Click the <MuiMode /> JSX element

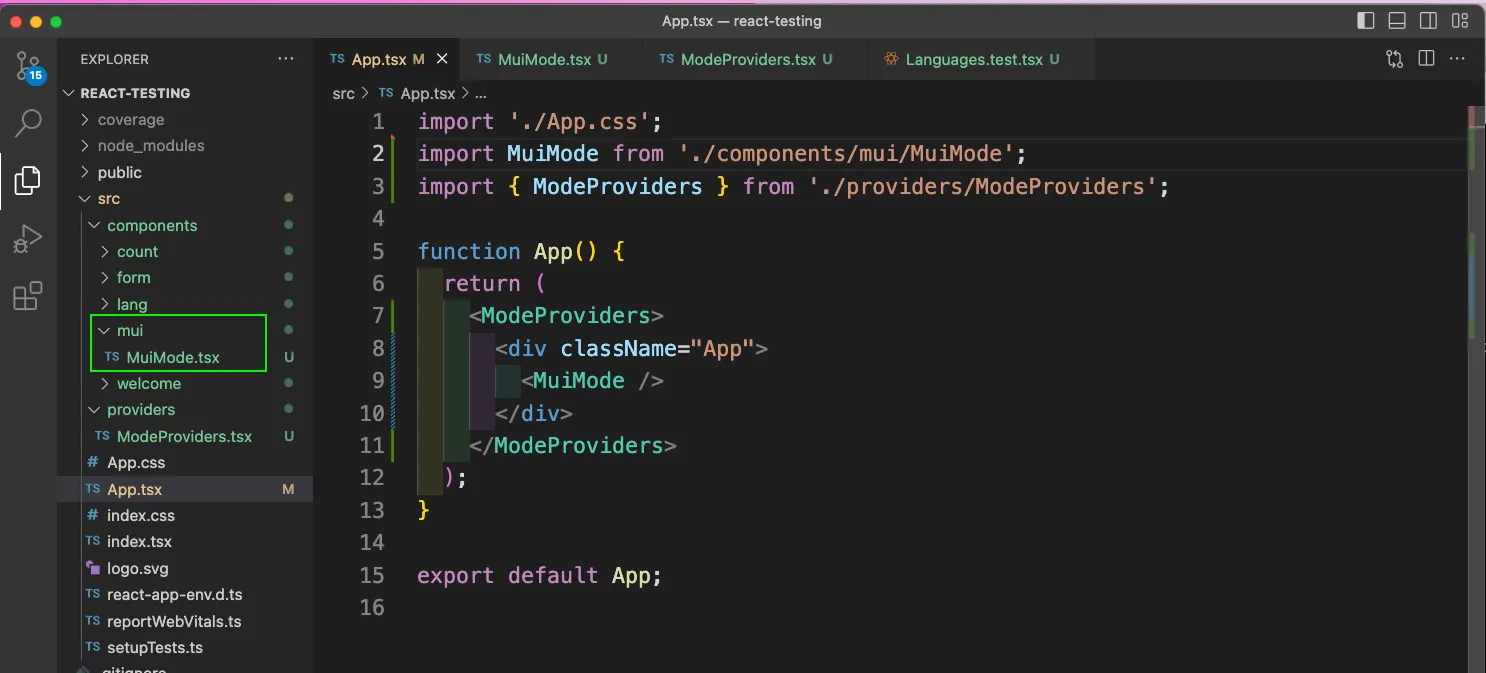(592, 381)
